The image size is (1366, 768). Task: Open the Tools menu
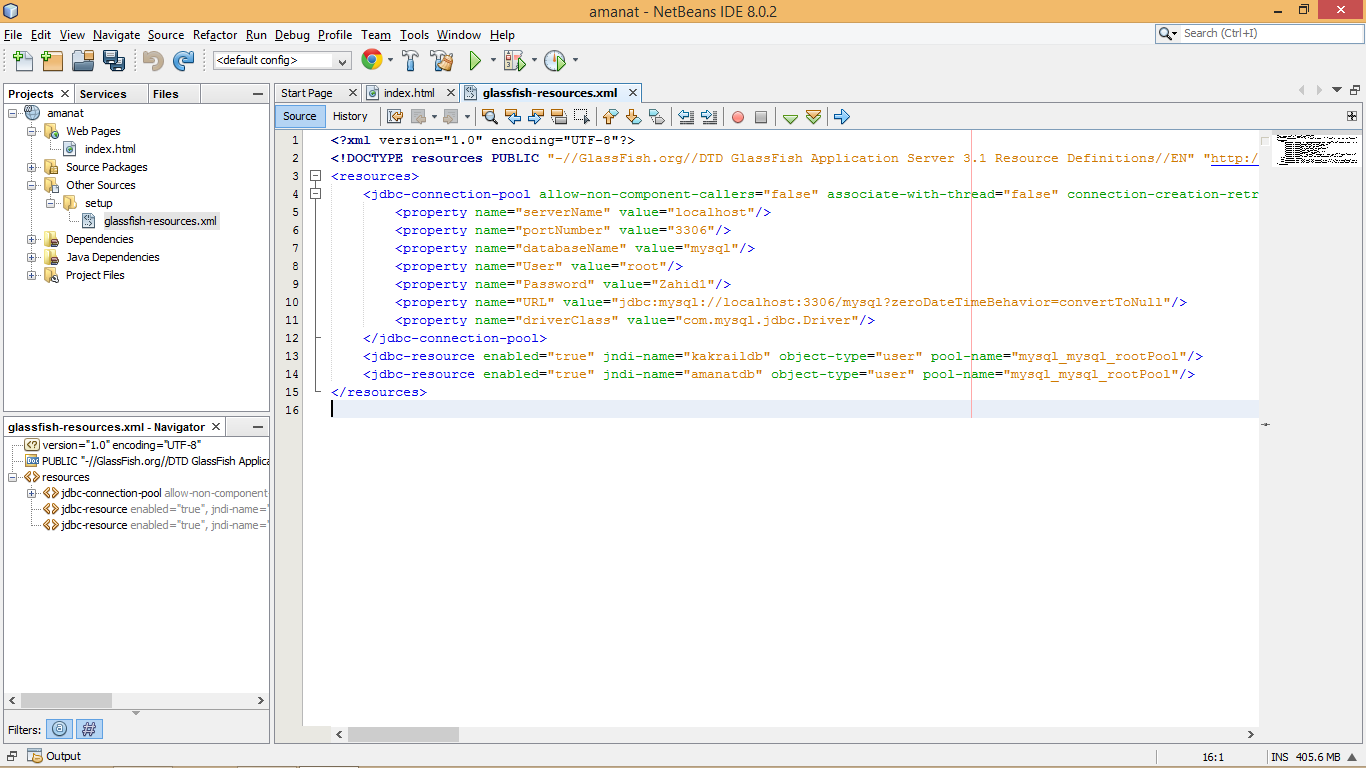click(414, 35)
